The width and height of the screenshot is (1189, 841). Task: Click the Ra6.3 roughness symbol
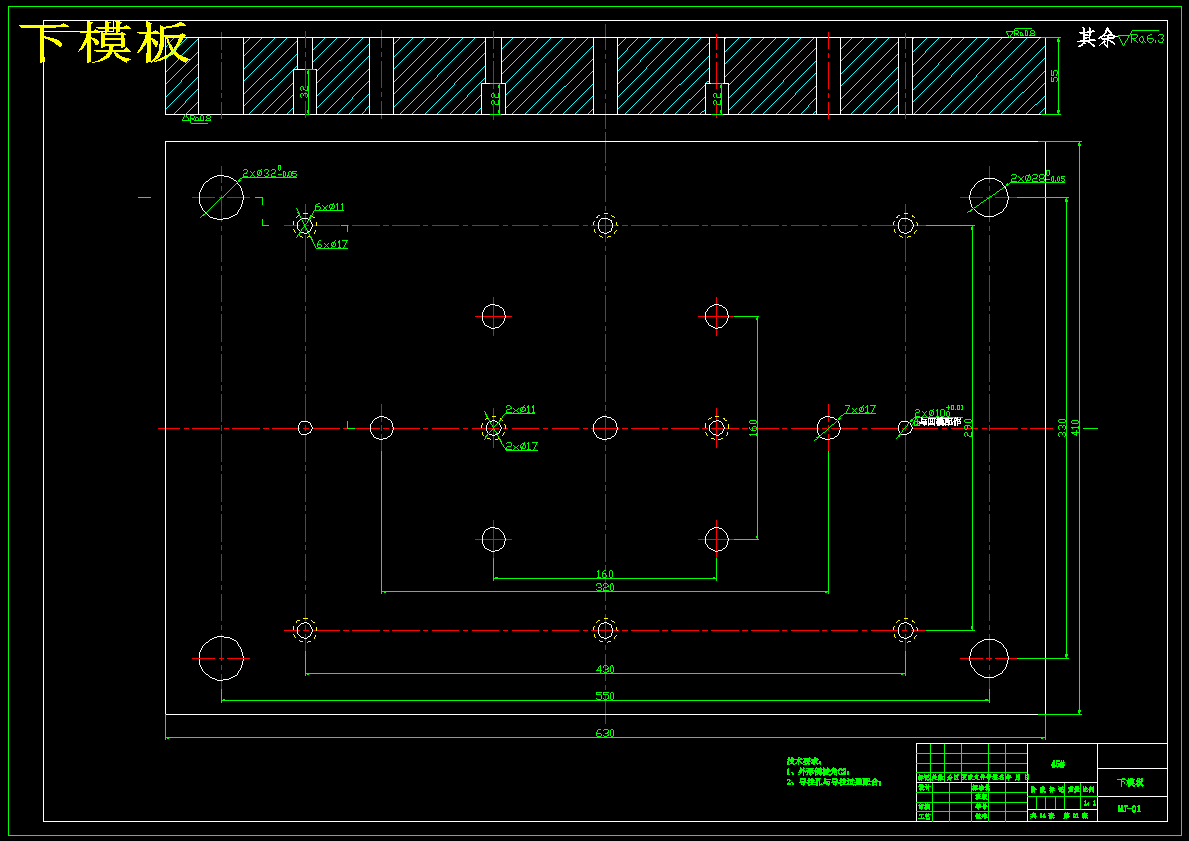point(1141,39)
